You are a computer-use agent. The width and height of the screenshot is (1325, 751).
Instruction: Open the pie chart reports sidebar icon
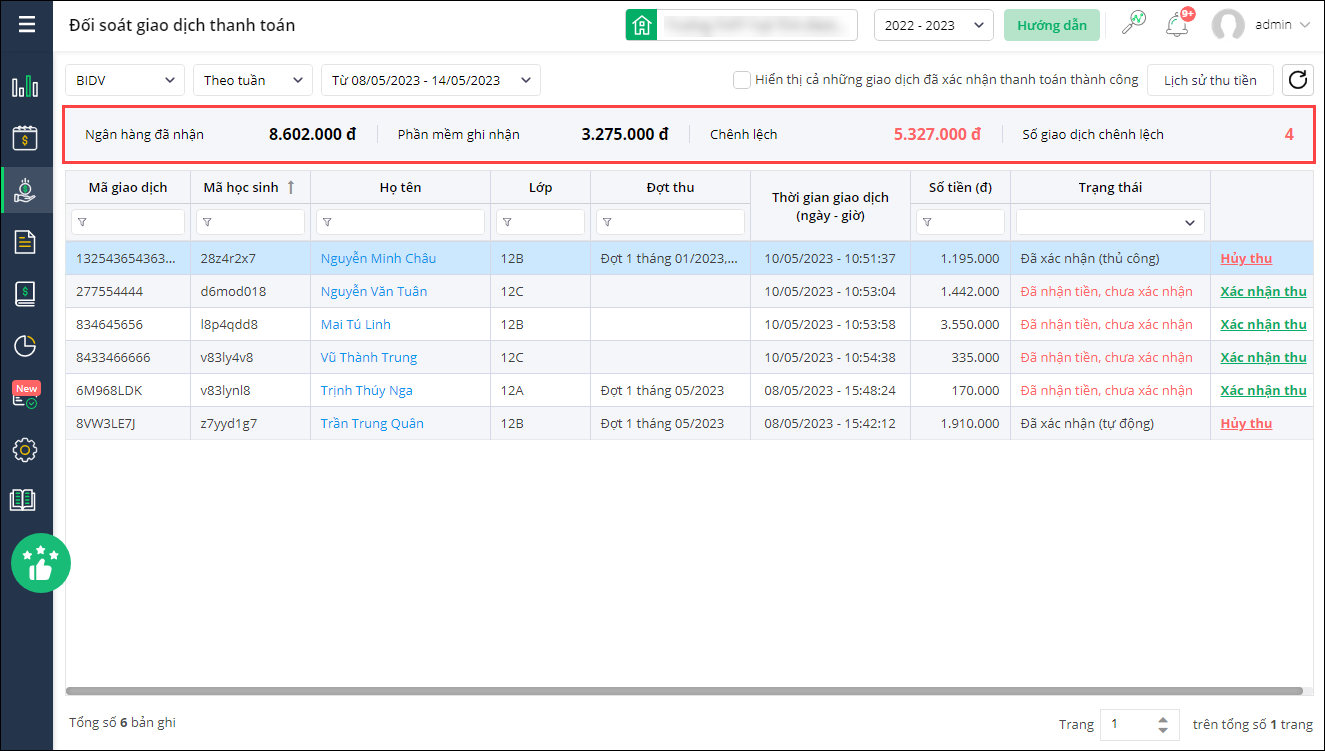(x=25, y=346)
